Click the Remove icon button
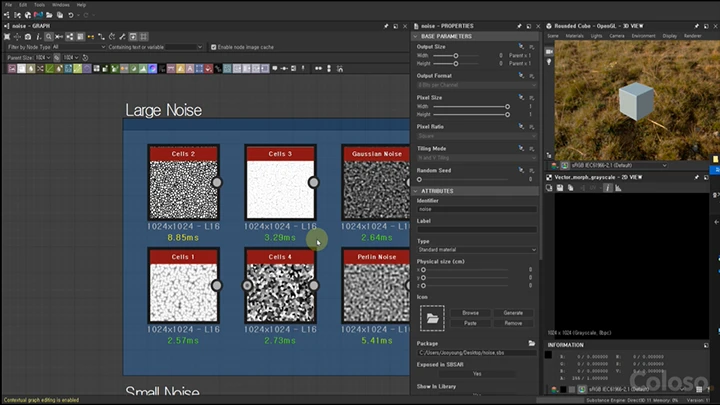The image size is (720, 405). click(x=513, y=323)
